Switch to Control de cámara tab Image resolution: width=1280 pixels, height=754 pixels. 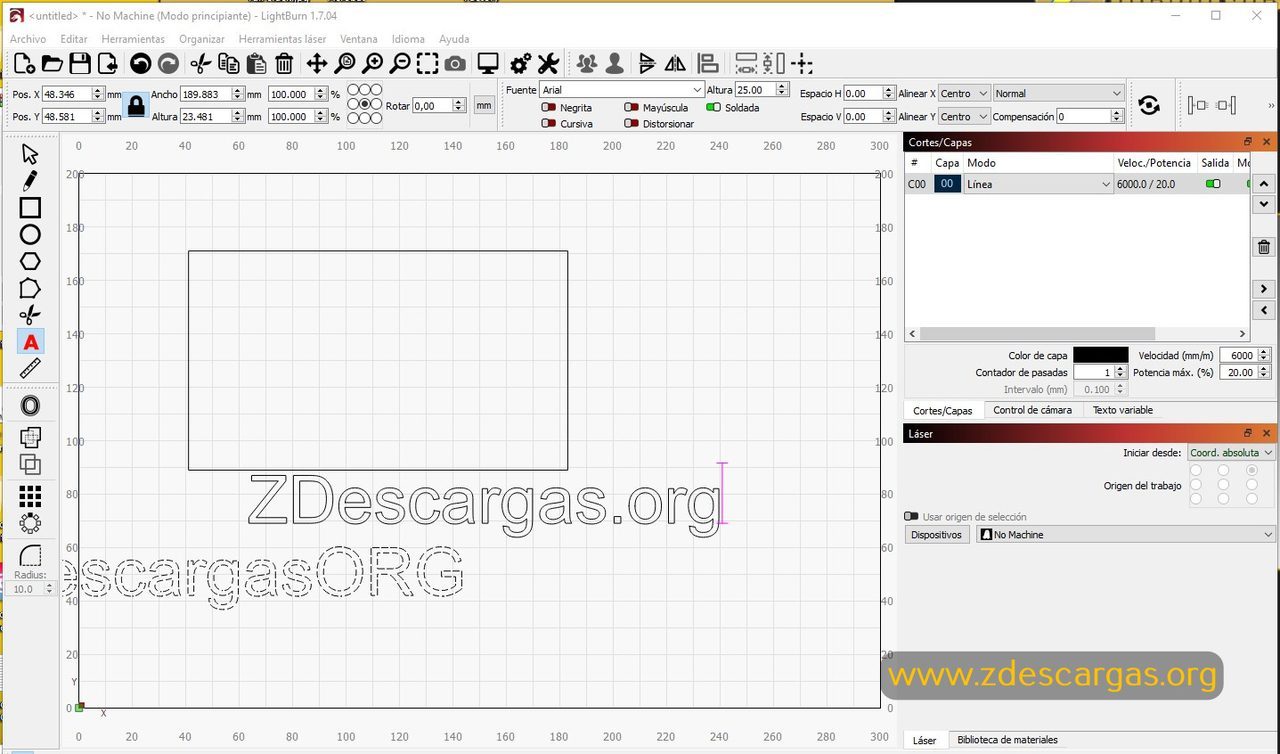pos(1032,410)
